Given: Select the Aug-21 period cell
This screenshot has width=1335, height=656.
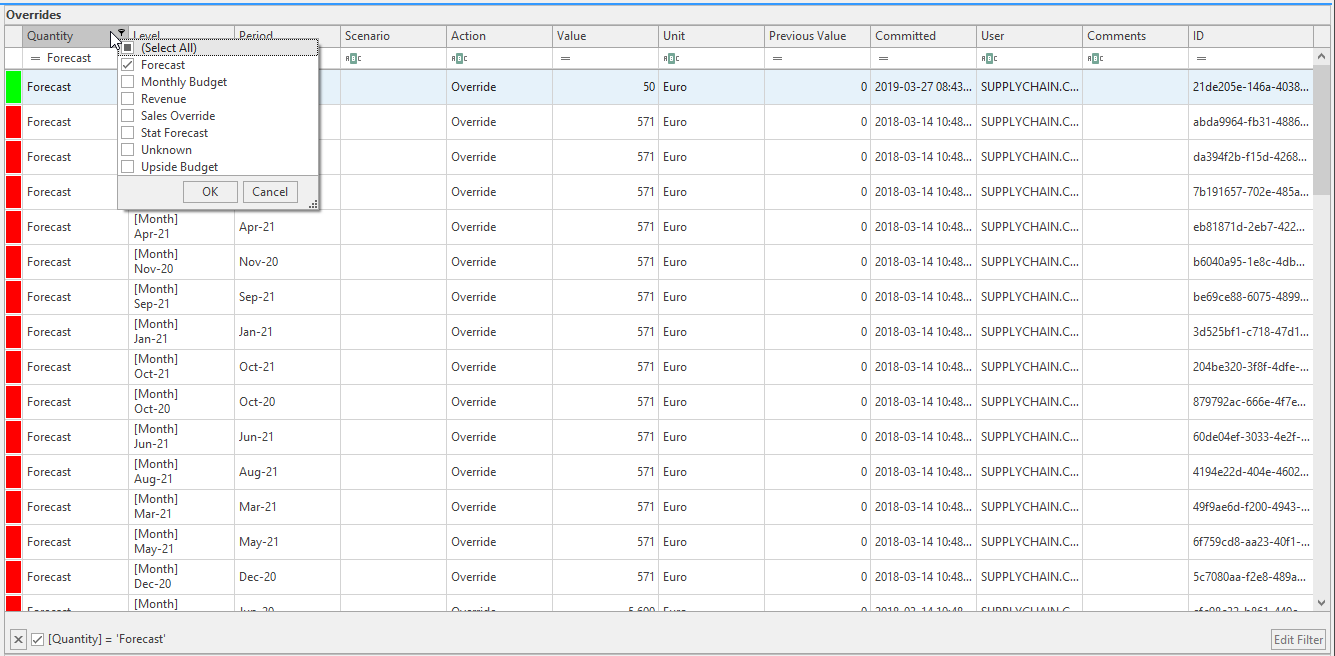Looking at the screenshot, I should pyautogui.click(x=287, y=472).
